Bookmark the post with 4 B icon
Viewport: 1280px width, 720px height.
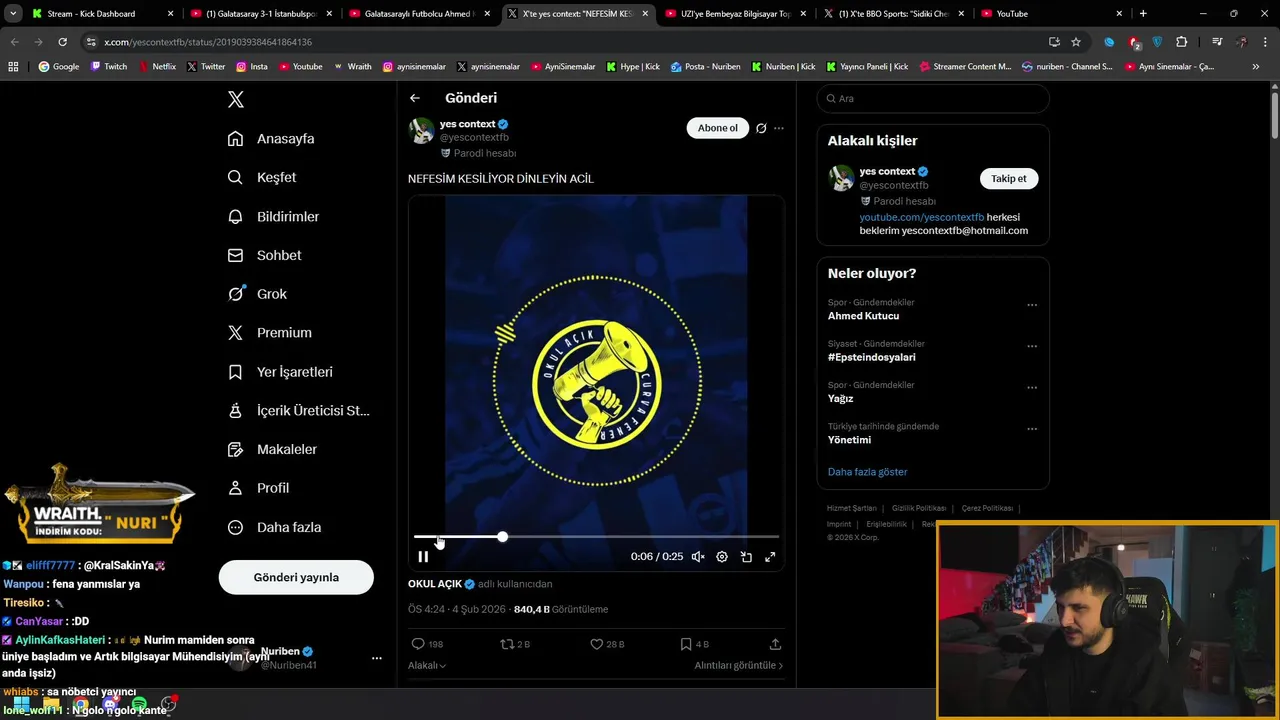(x=694, y=644)
